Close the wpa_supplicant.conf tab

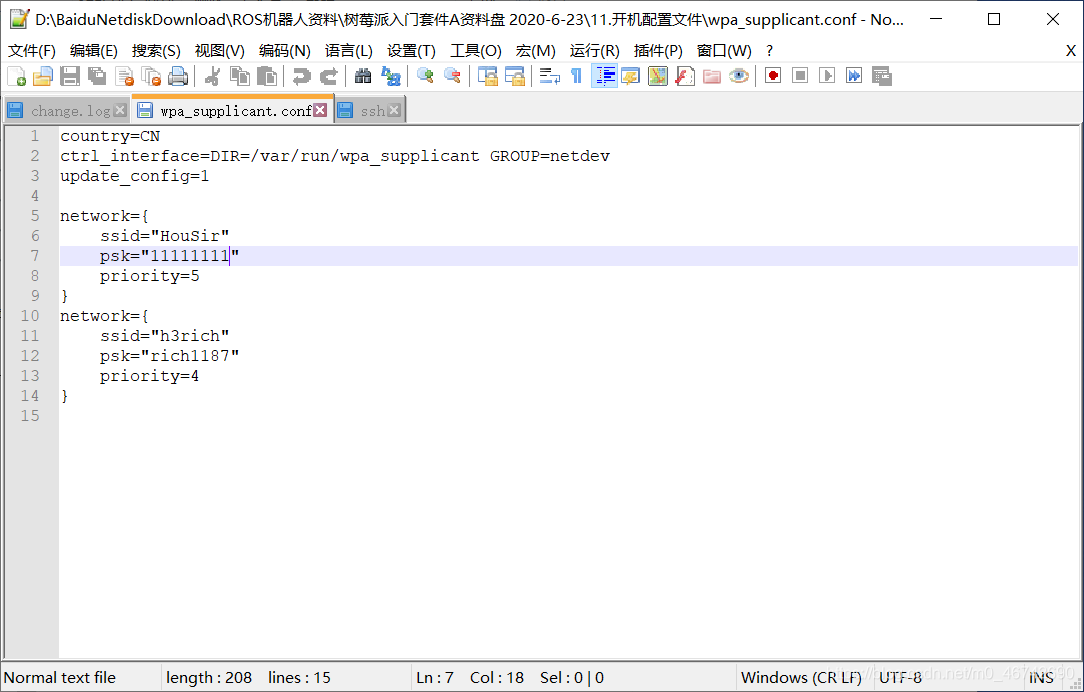tap(320, 110)
